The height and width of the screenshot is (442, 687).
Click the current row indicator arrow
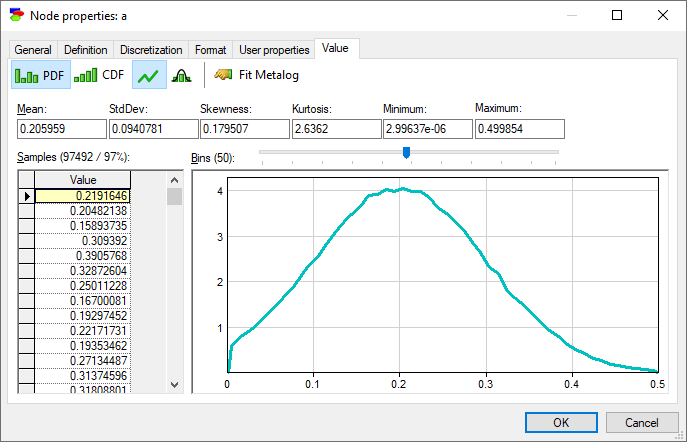point(27,196)
